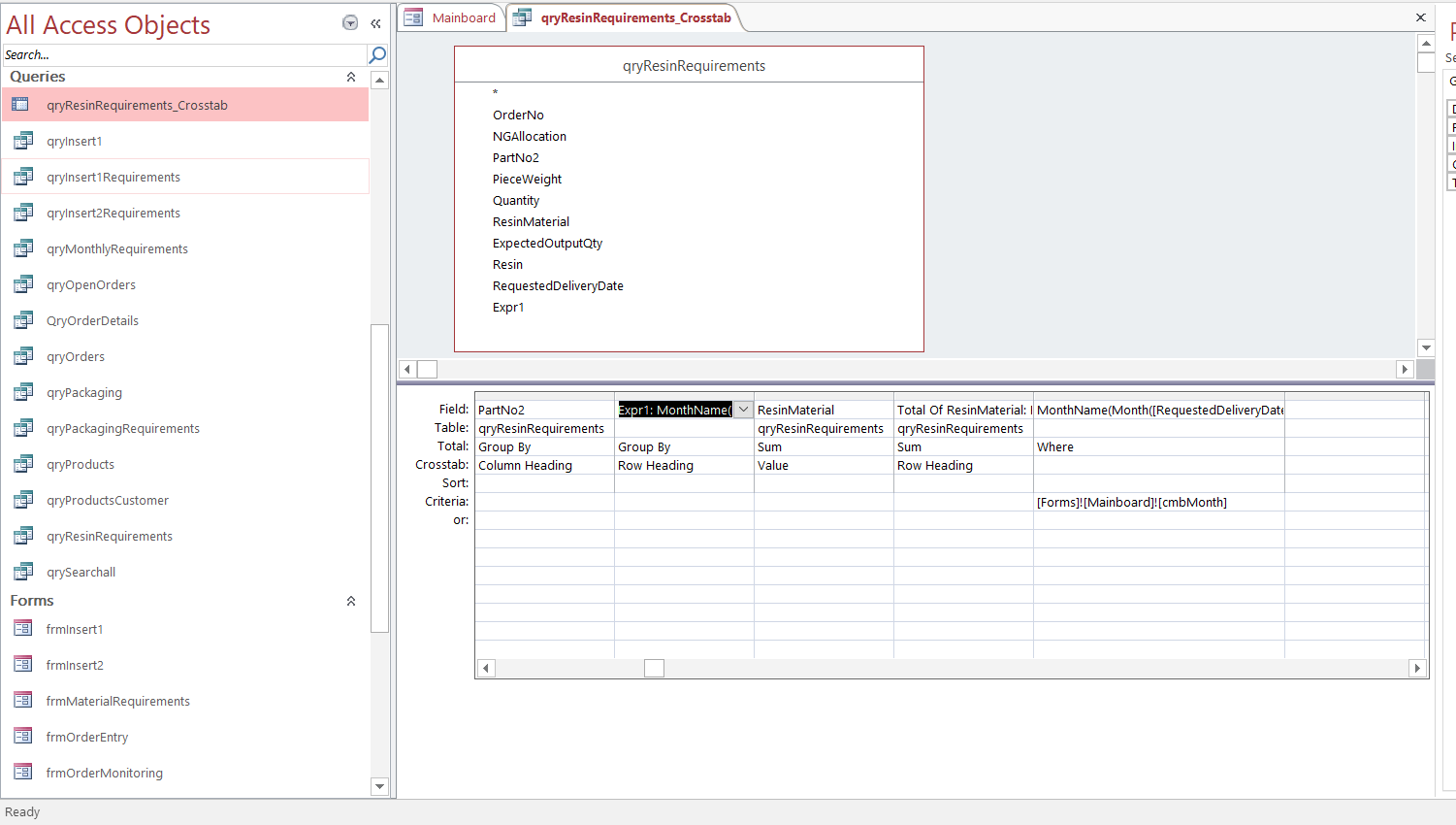Viewport: 1456px width, 825px height.
Task: Click the search magnifier icon in navigation pane
Action: 377,55
